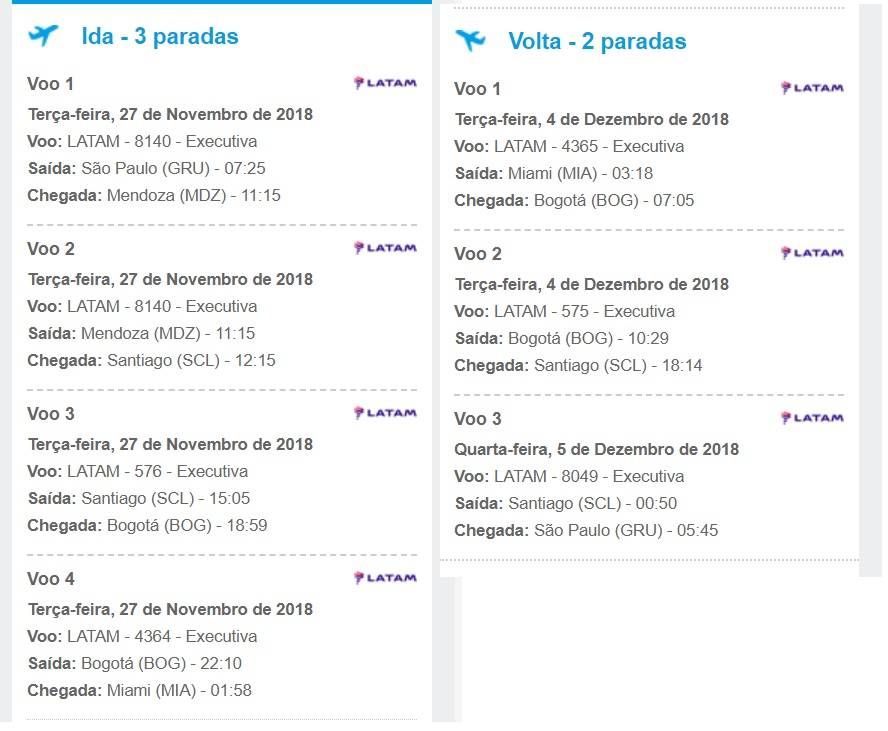Click LATAM logo on Volta Voo 2
This screenshot has height=731, width=888.
coord(812,253)
